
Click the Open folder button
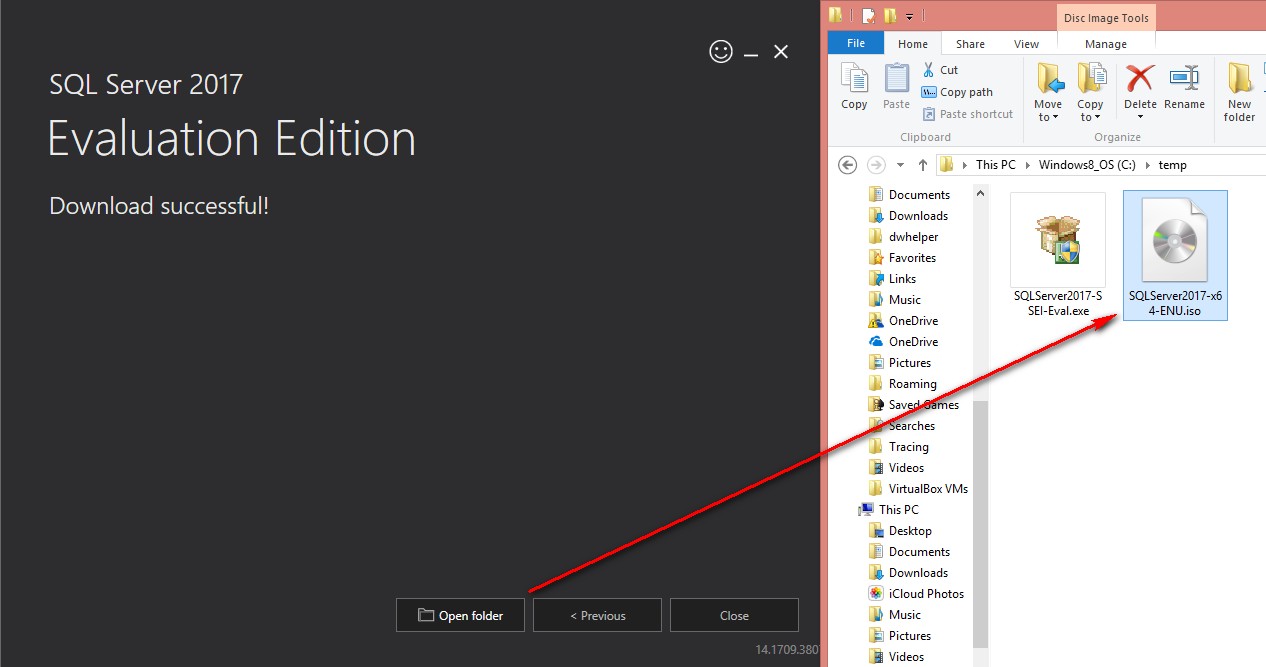point(461,615)
